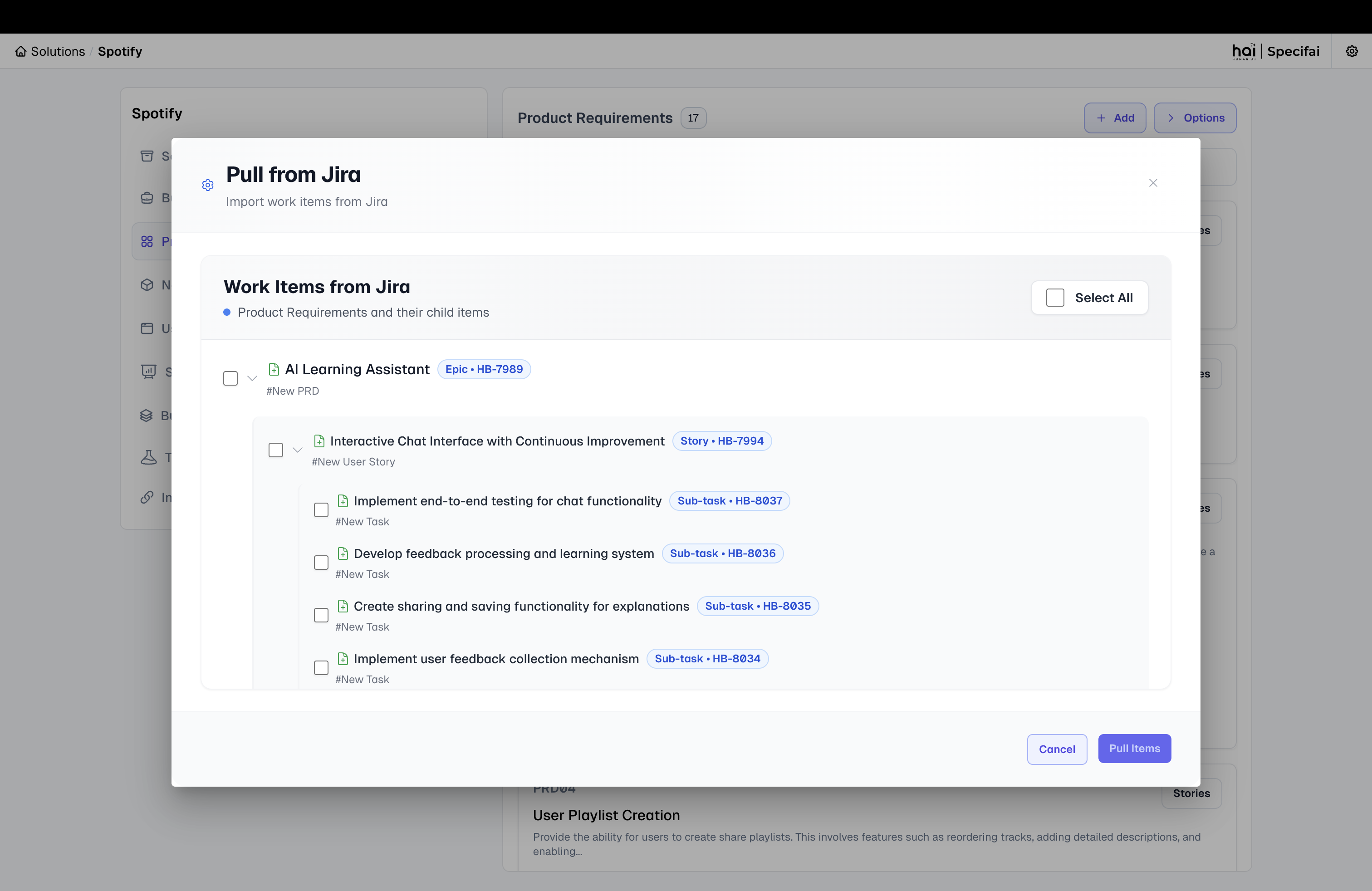The height and width of the screenshot is (891, 1372).
Task: Click the cube icon in Spotify sidebar
Action: tap(147, 285)
